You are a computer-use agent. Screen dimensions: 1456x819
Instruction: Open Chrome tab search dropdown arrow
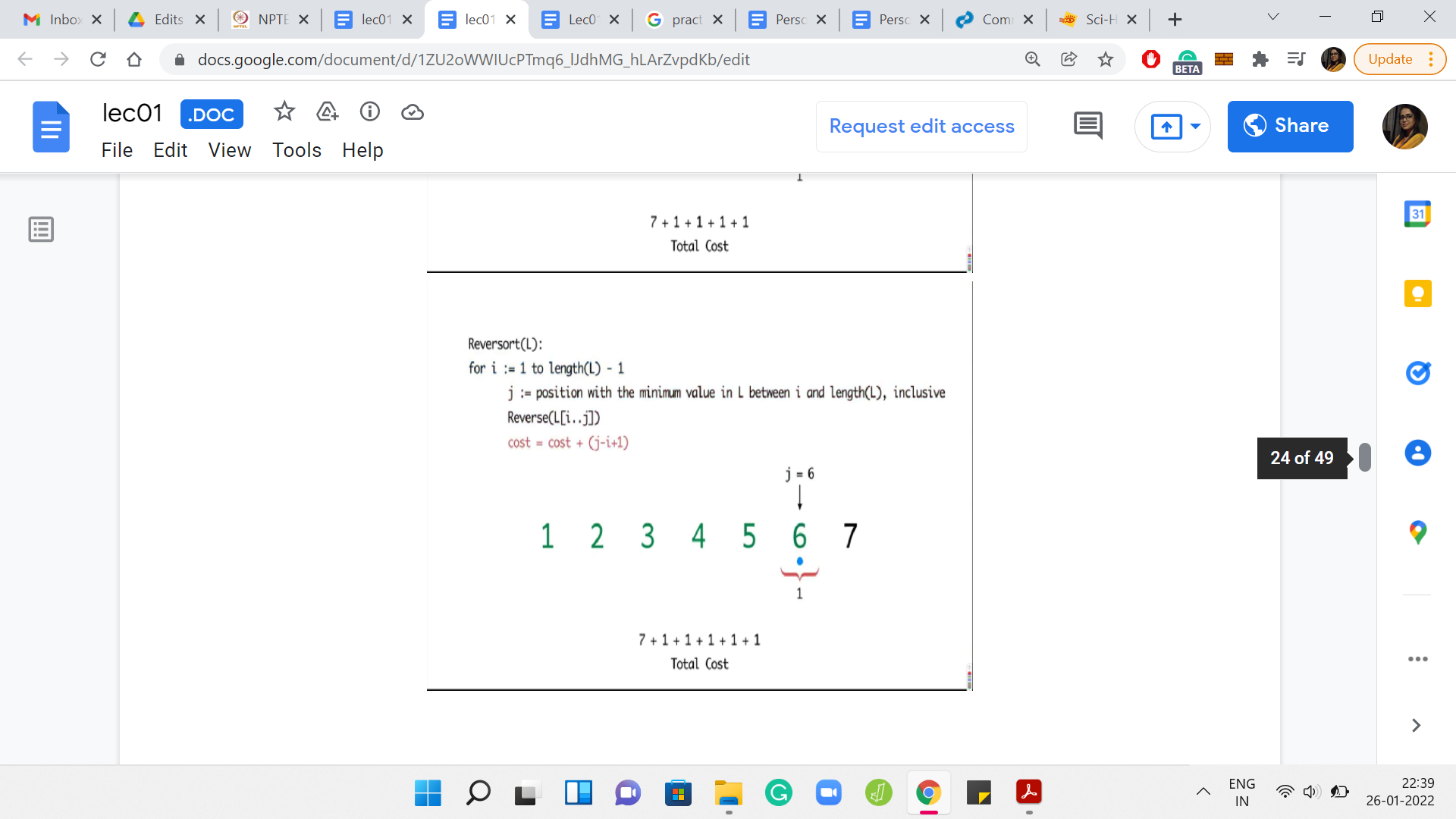click(x=1273, y=17)
